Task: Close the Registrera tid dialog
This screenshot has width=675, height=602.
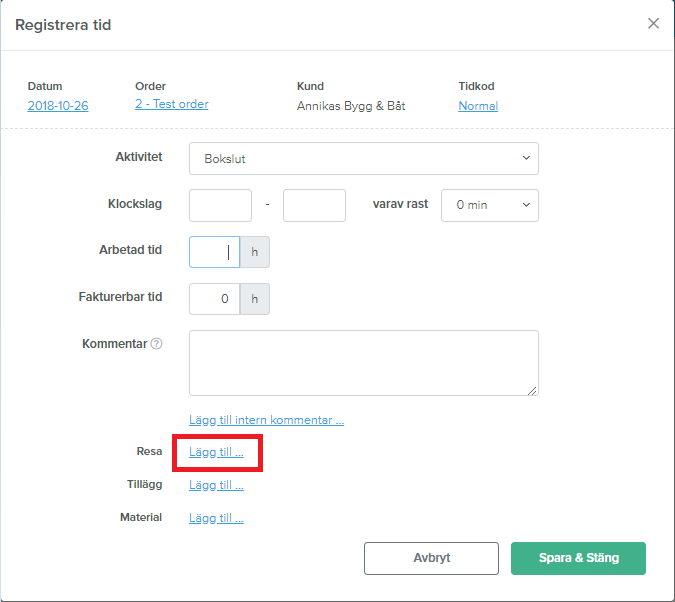Action: coord(653,24)
